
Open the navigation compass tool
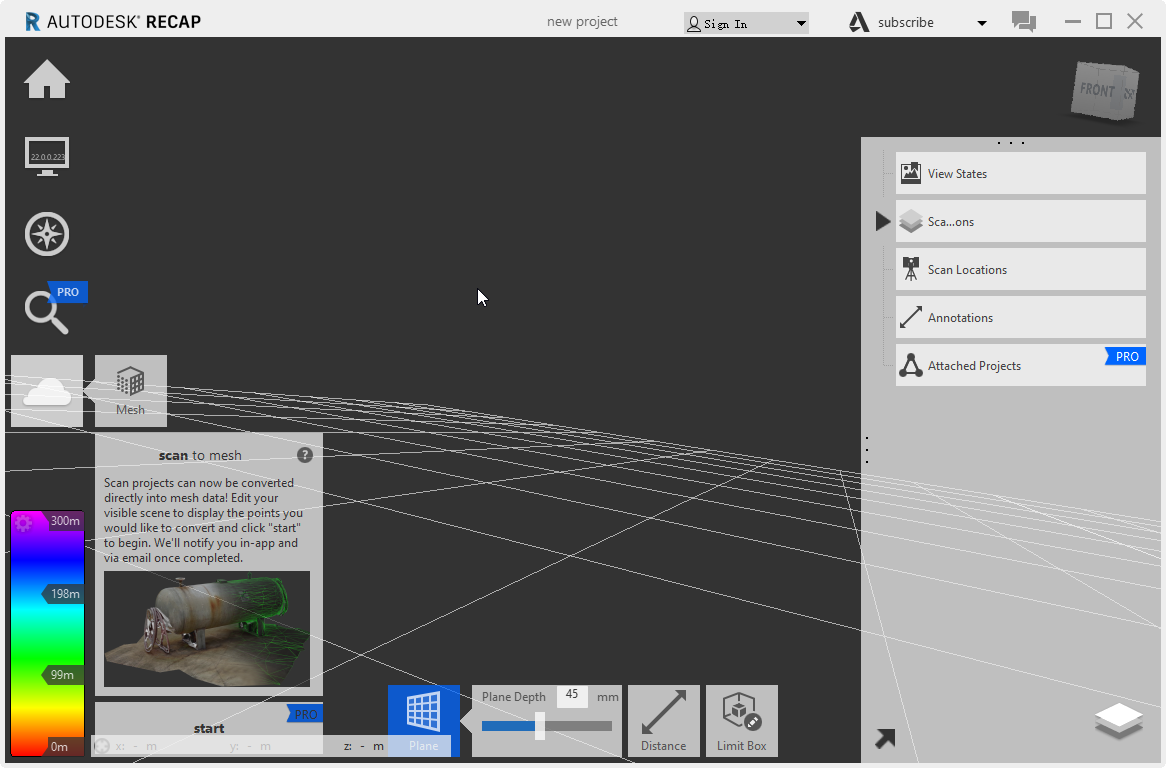click(x=46, y=233)
